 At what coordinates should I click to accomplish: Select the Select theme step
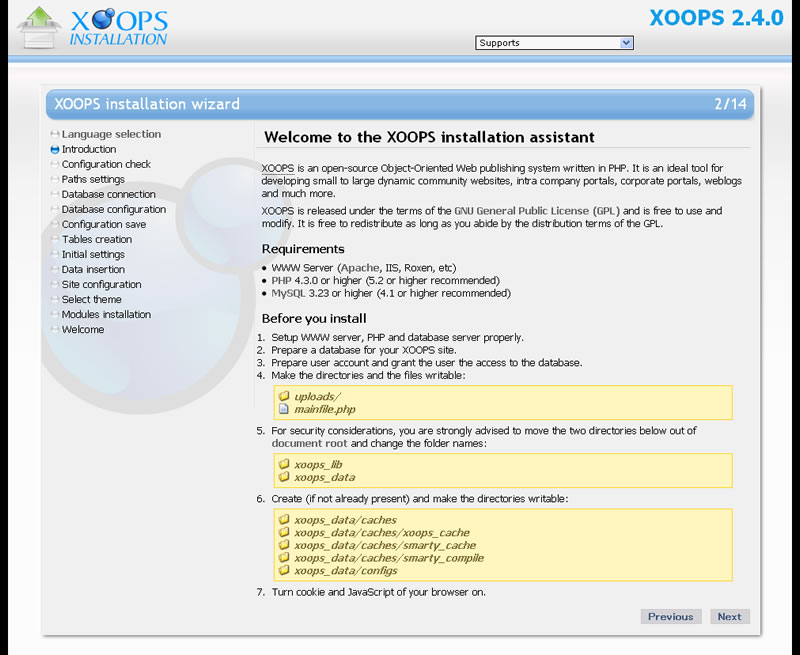tap(91, 299)
